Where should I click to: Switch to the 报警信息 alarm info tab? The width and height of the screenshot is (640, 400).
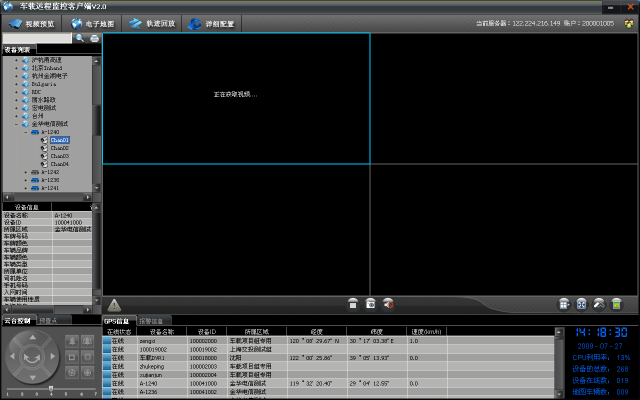point(150,321)
